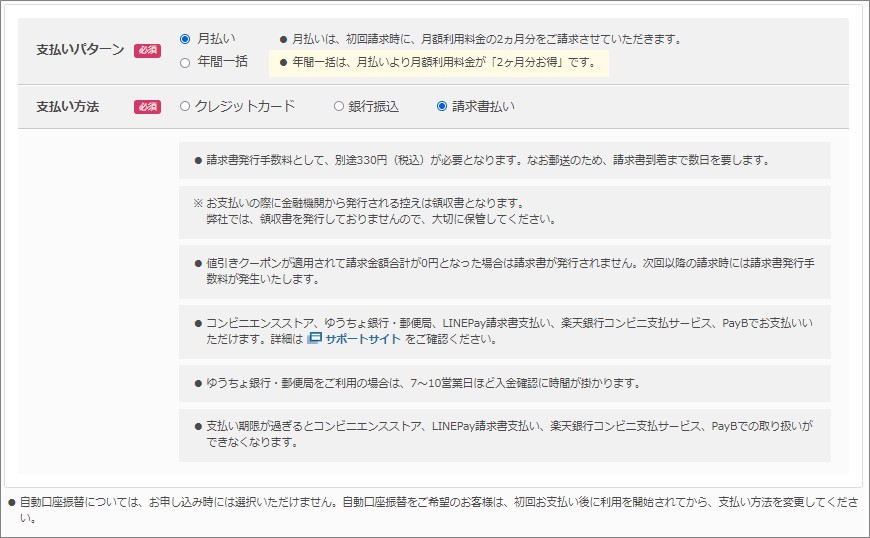Image resolution: width=870 pixels, height=538 pixels.
Task: Click the 必須 badge next to 支払いパターン
Action: [x=147, y=50]
